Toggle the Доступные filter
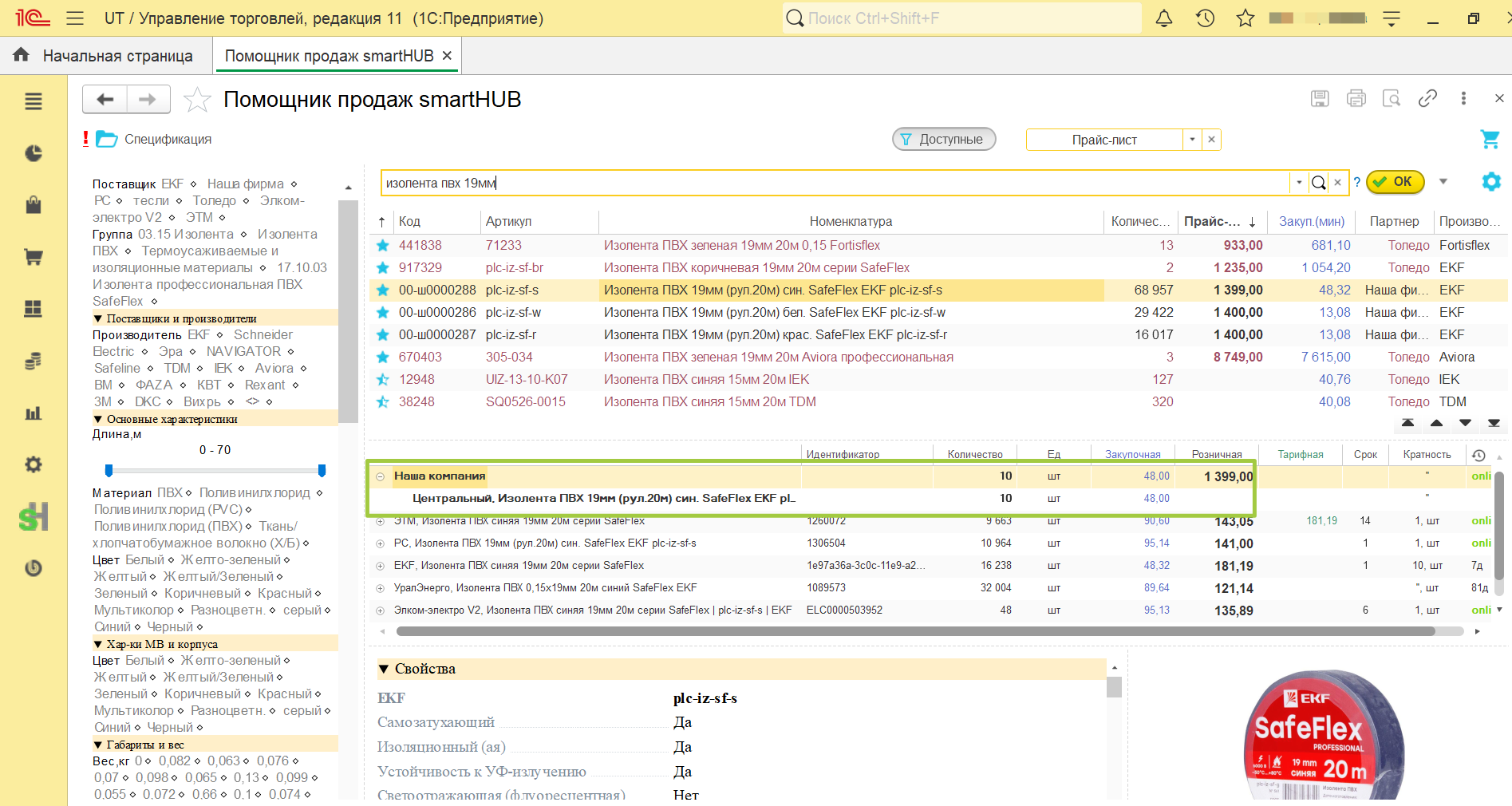The image size is (1512, 806). (x=944, y=139)
